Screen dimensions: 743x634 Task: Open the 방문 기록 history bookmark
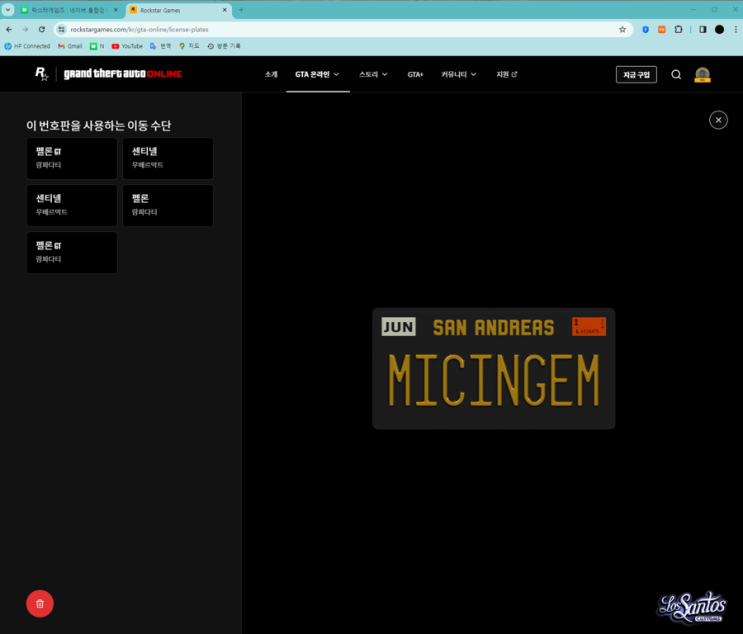click(224, 46)
